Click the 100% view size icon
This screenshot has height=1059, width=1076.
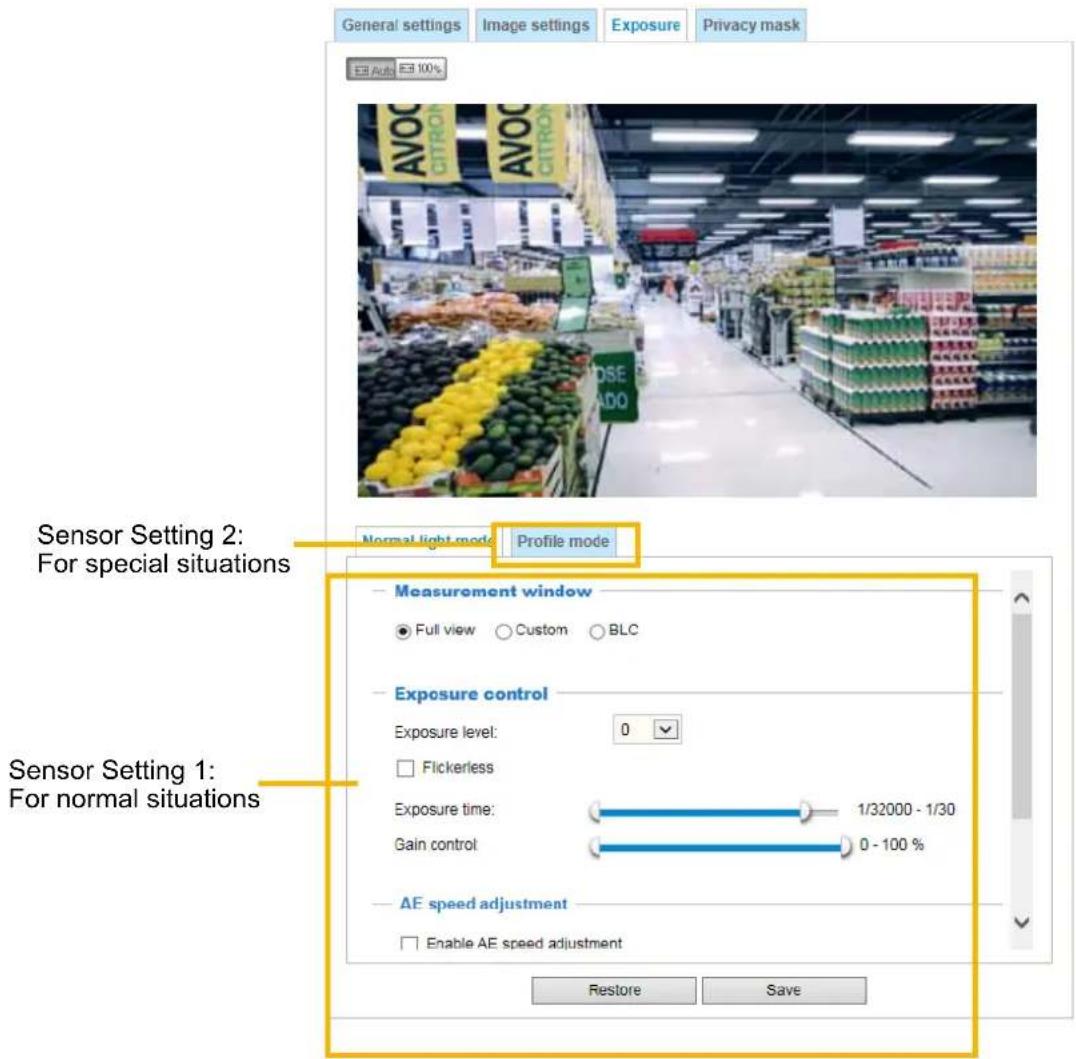[x=421, y=69]
